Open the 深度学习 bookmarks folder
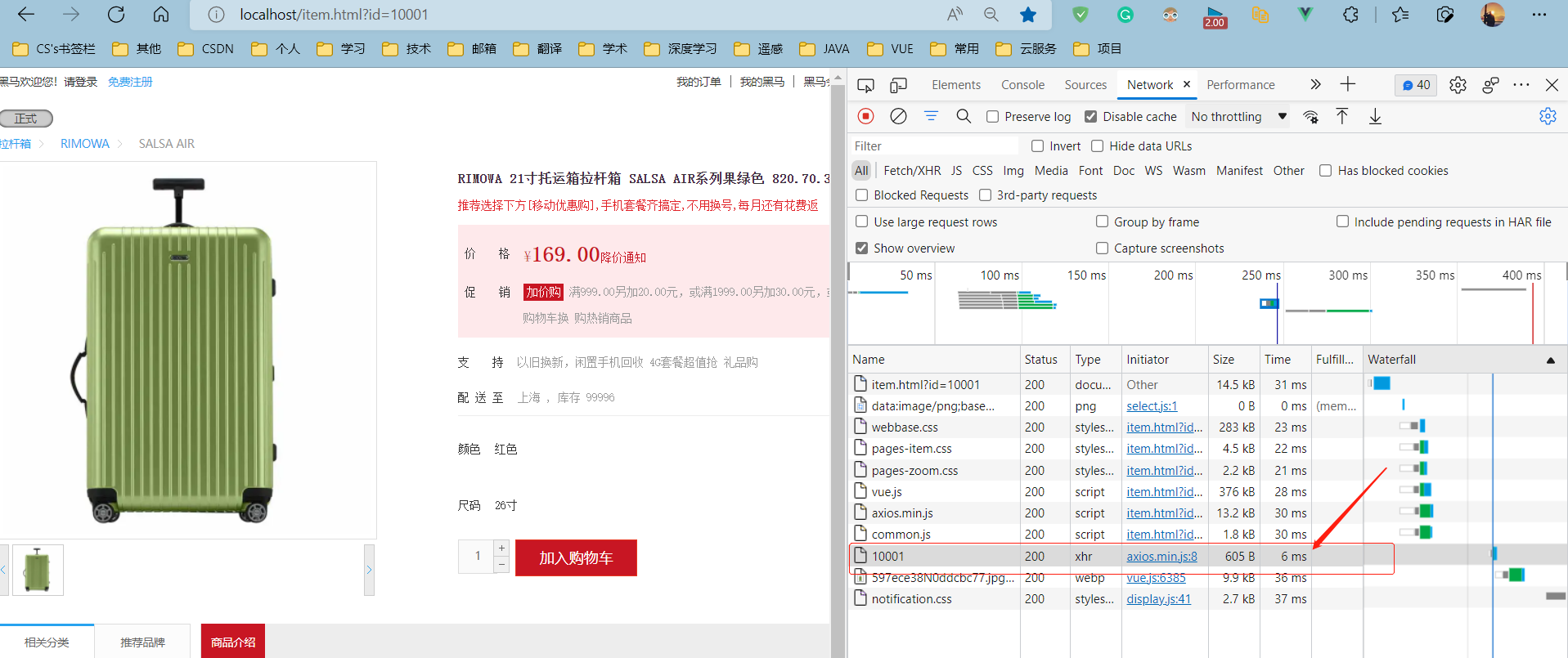The image size is (1568, 658). point(681,49)
